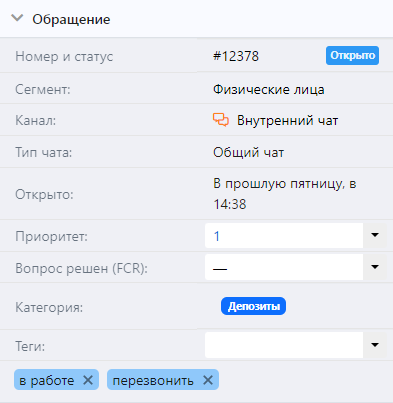Click the Категория: label
The image size is (393, 403).
[49, 307]
